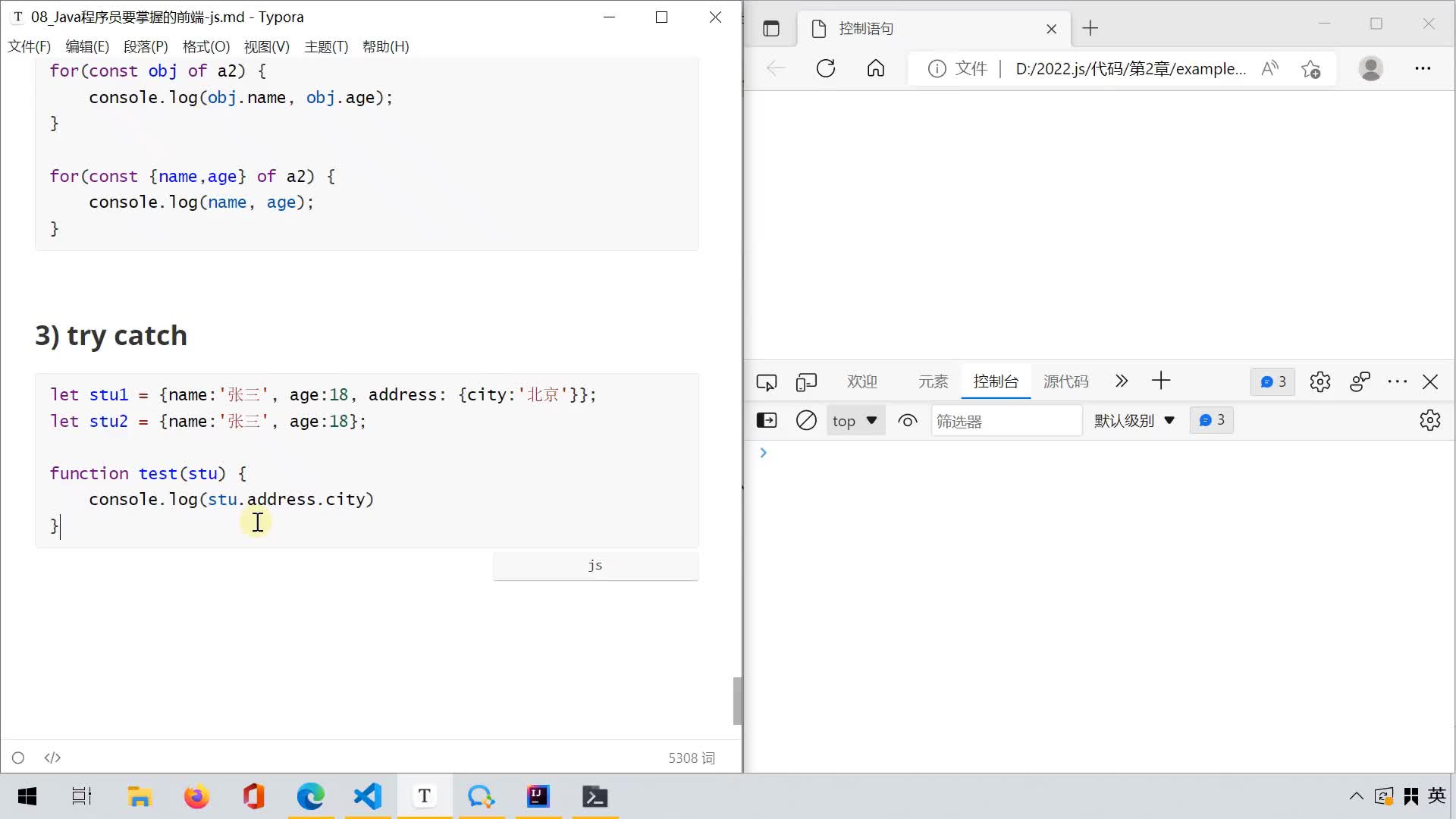Expand more DevTools tabs chevron

(1122, 381)
